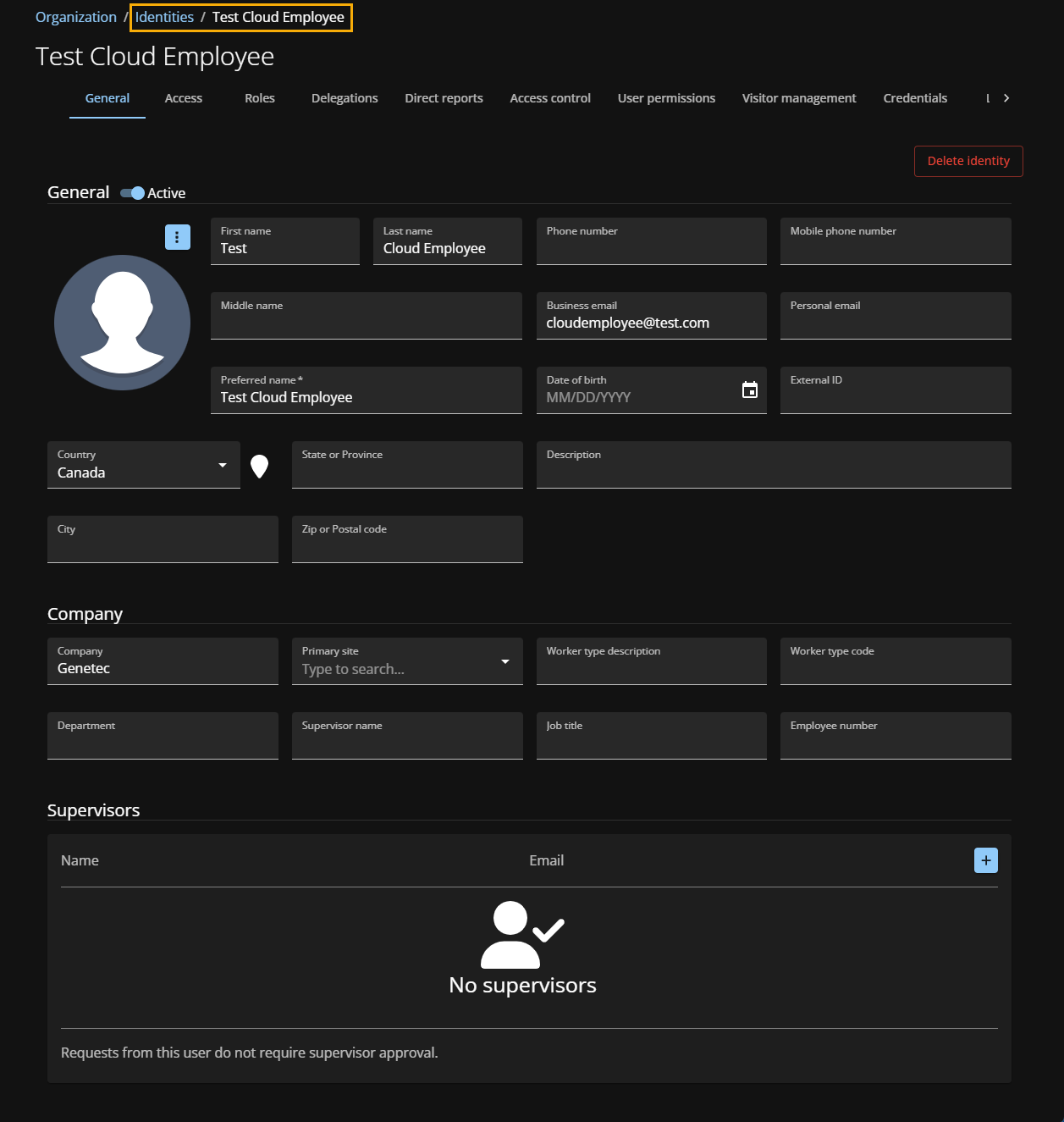Toggle the Active identity switch
1064x1122 pixels.
click(133, 193)
